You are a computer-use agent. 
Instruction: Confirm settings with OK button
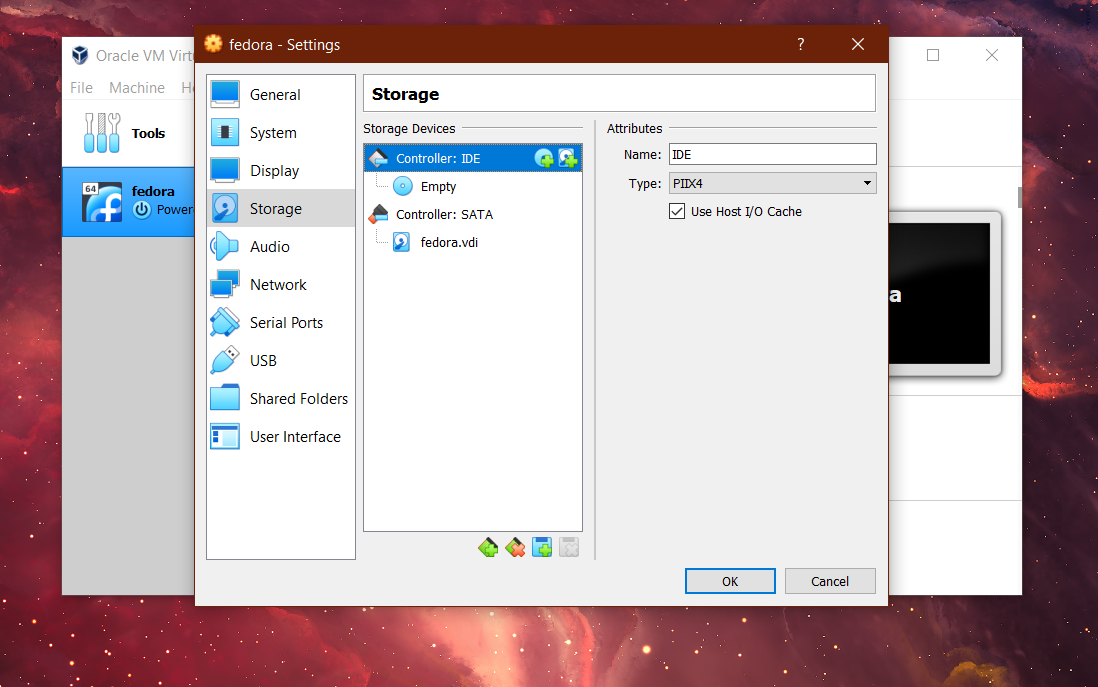point(730,581)
